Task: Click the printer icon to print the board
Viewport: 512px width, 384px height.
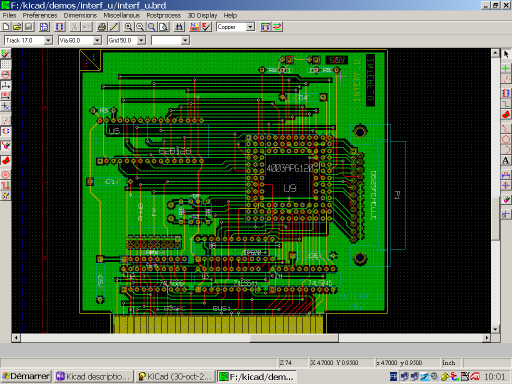Action: pos(102,27)
